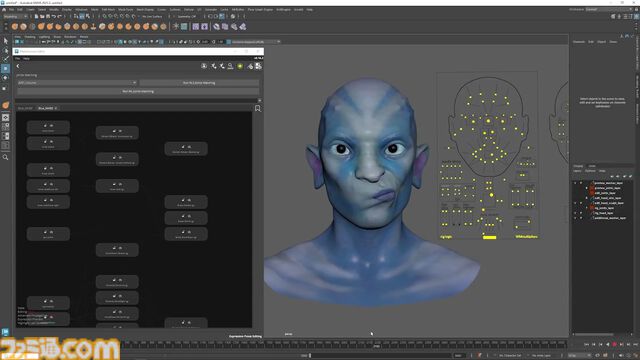Image resolution: width=640 pixels, height=360 pixels.
Task: Open the Renderer menu in viewport panel
Action: (70, 37)
